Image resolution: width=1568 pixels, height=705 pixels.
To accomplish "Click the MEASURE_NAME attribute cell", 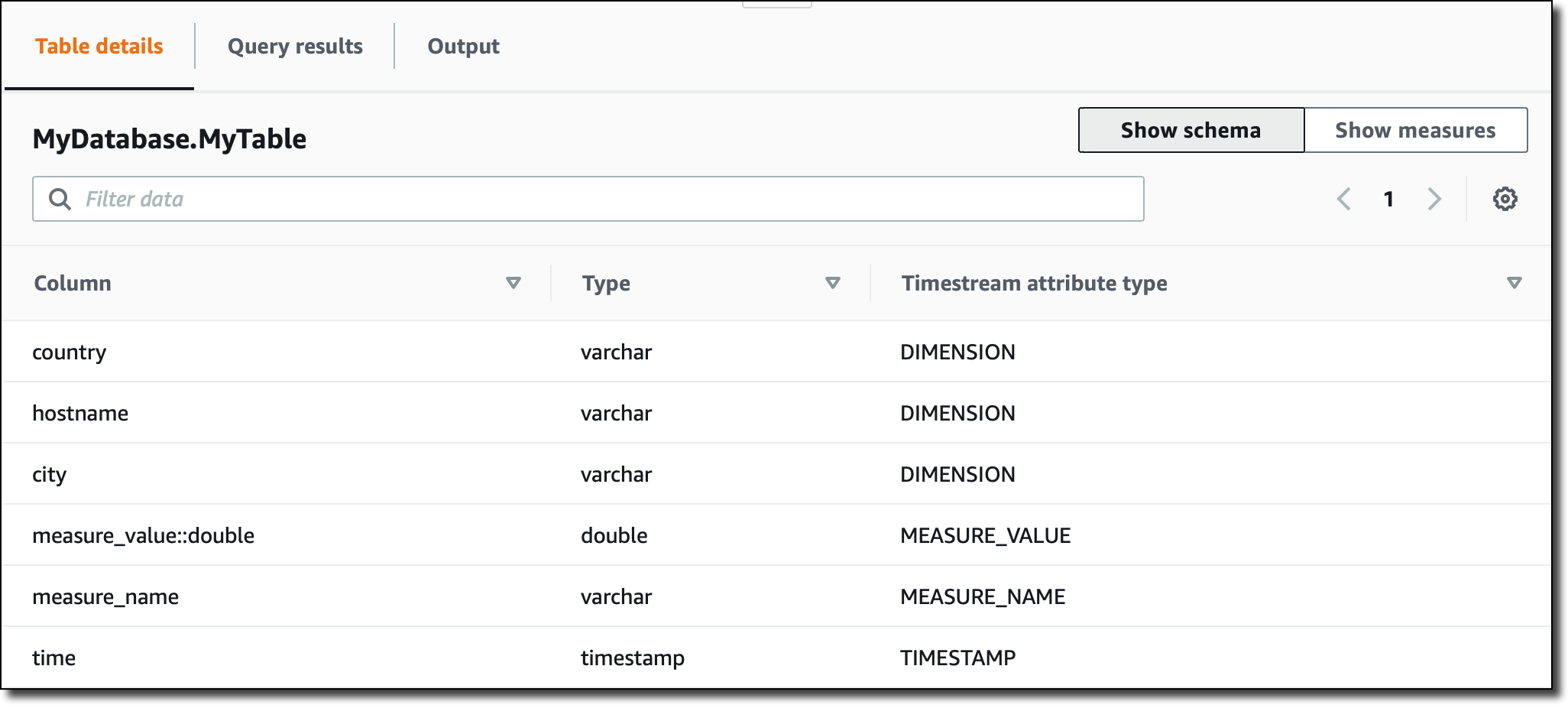I will 983,596.
